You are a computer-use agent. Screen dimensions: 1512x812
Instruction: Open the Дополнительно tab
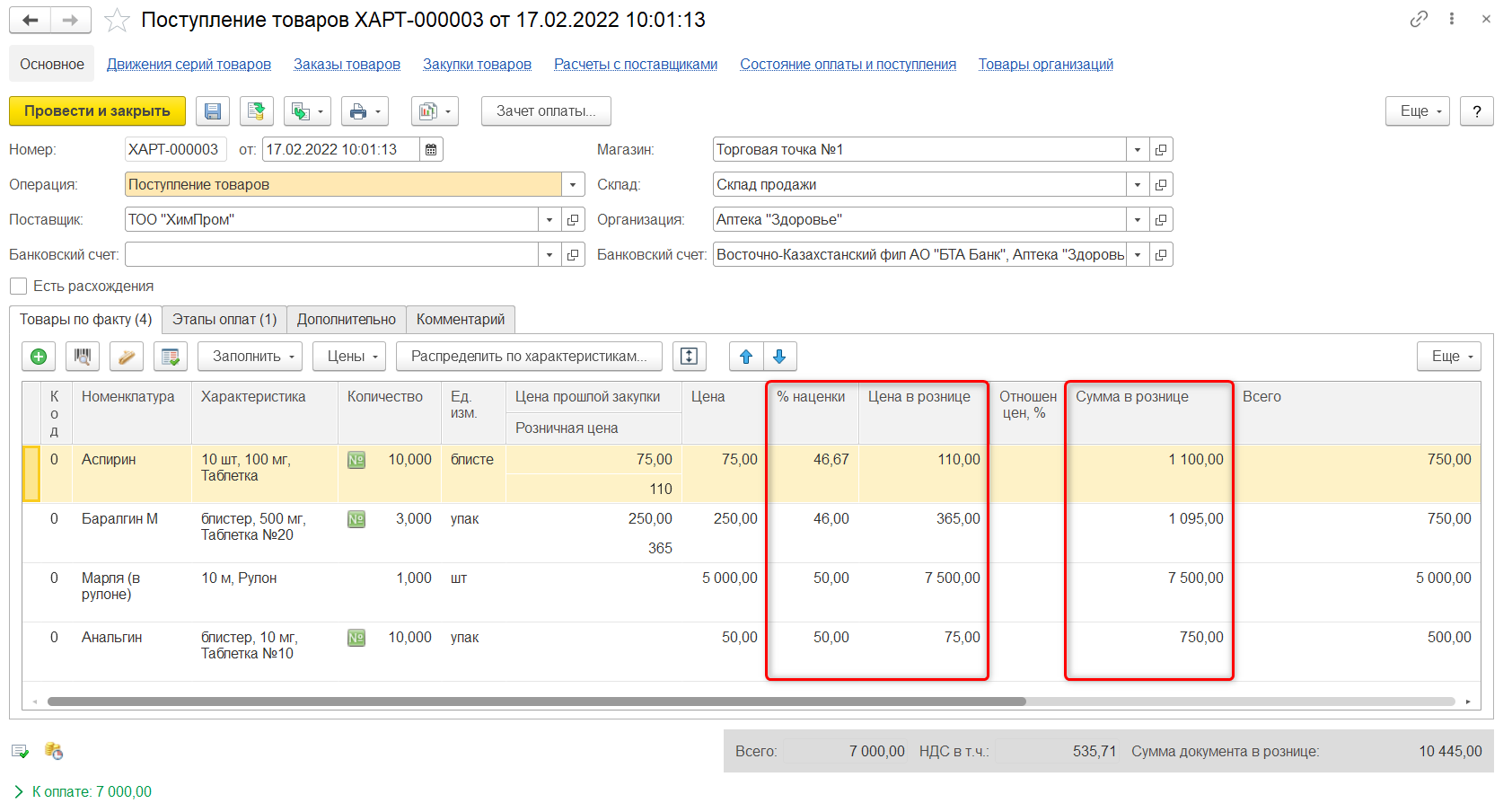(x=346, y=320)
